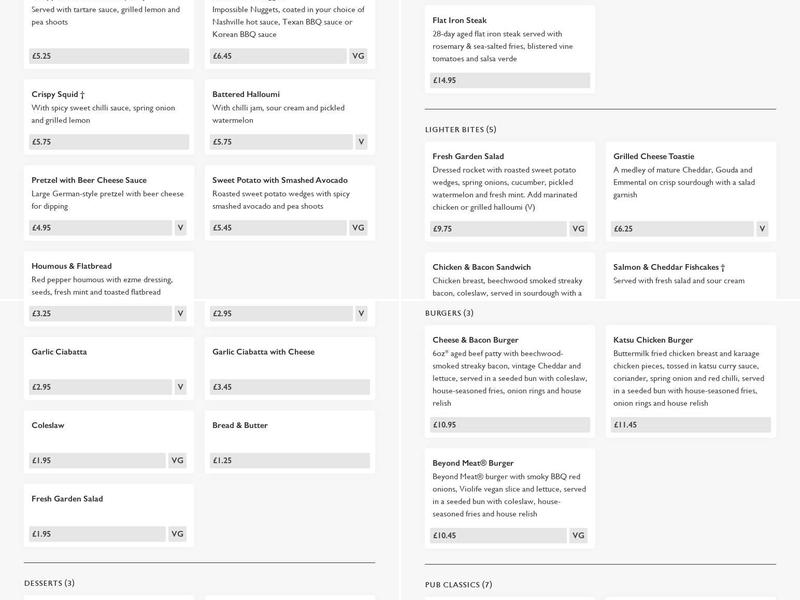Choose the Salmon & Cheddar Fishcakes title
Image resolution: width=800 pixels, height=600 pixels.
(669, 267)
